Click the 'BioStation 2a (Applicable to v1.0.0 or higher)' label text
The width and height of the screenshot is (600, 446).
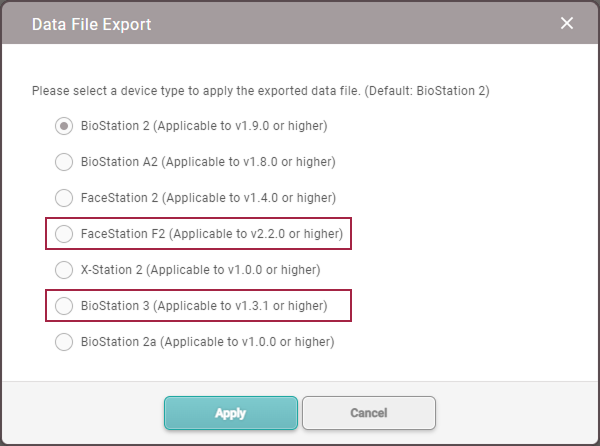coord(207,342)
